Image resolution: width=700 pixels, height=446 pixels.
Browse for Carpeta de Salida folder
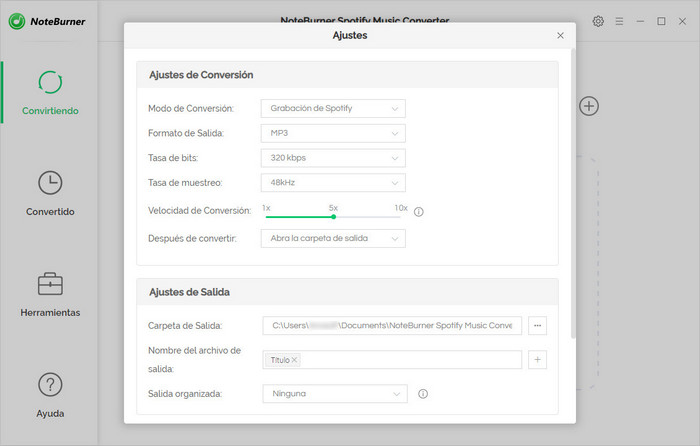[x=538, y=325]
